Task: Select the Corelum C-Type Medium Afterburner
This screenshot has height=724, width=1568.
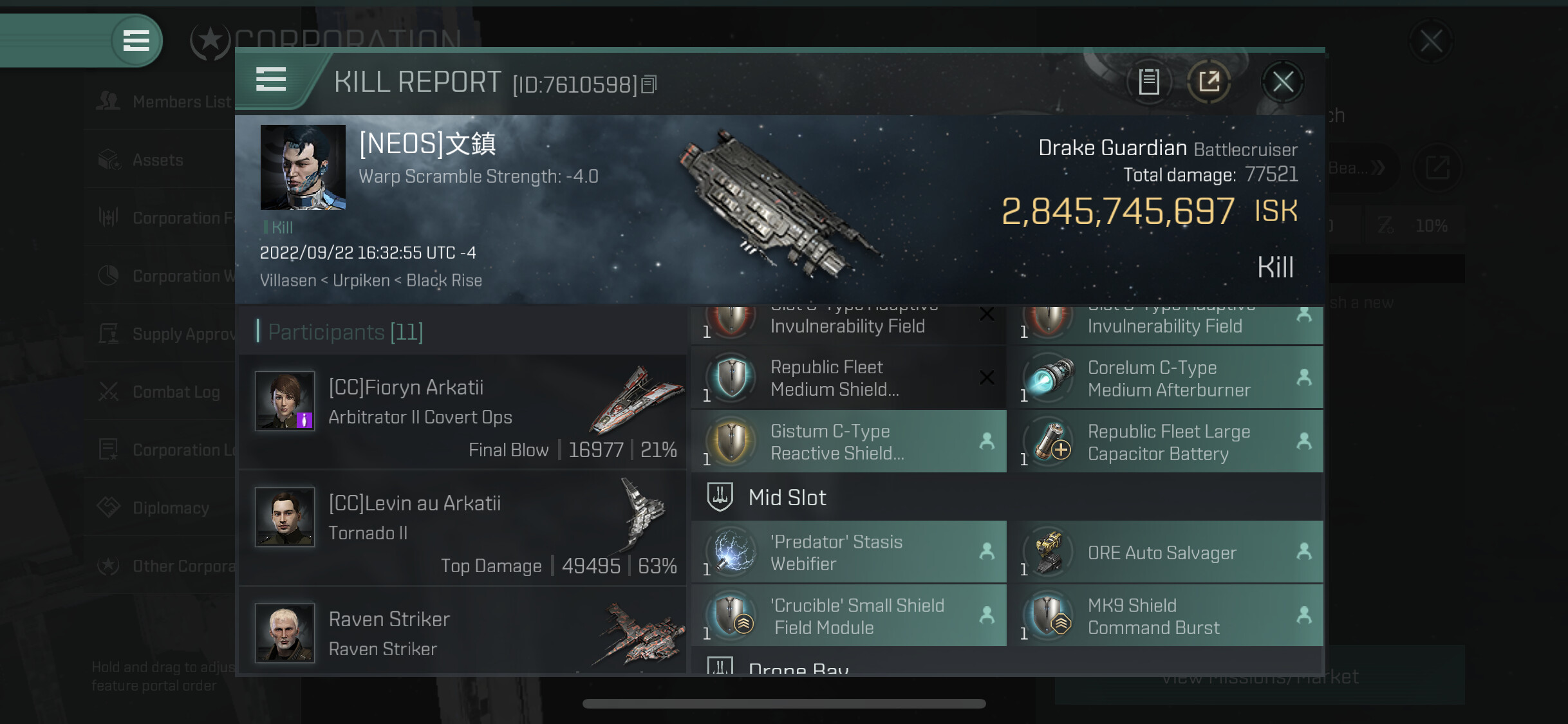Action: point(1170,378)
